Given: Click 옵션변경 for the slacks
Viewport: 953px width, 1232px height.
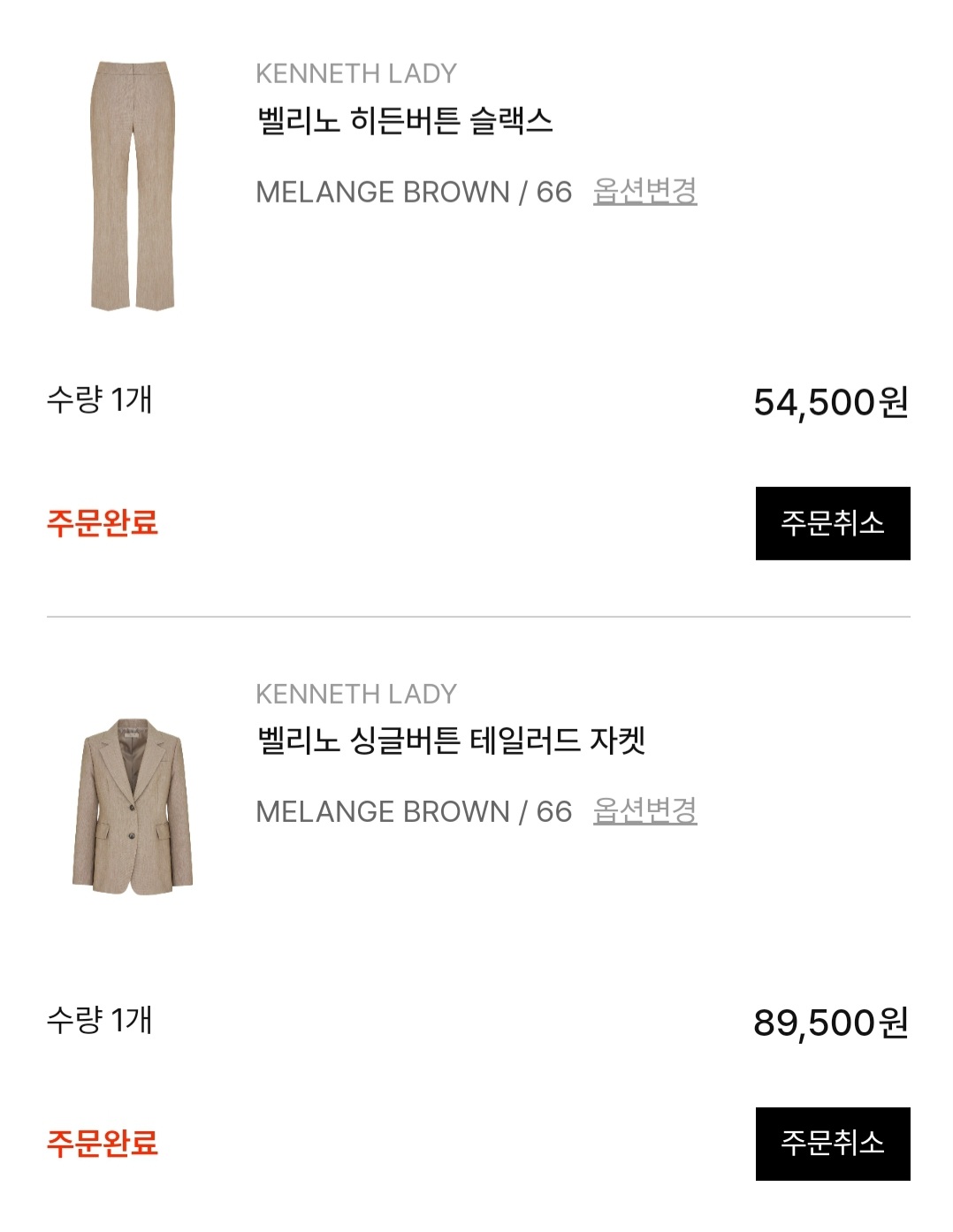Looking at the screenshot, I should click(644, 191).
